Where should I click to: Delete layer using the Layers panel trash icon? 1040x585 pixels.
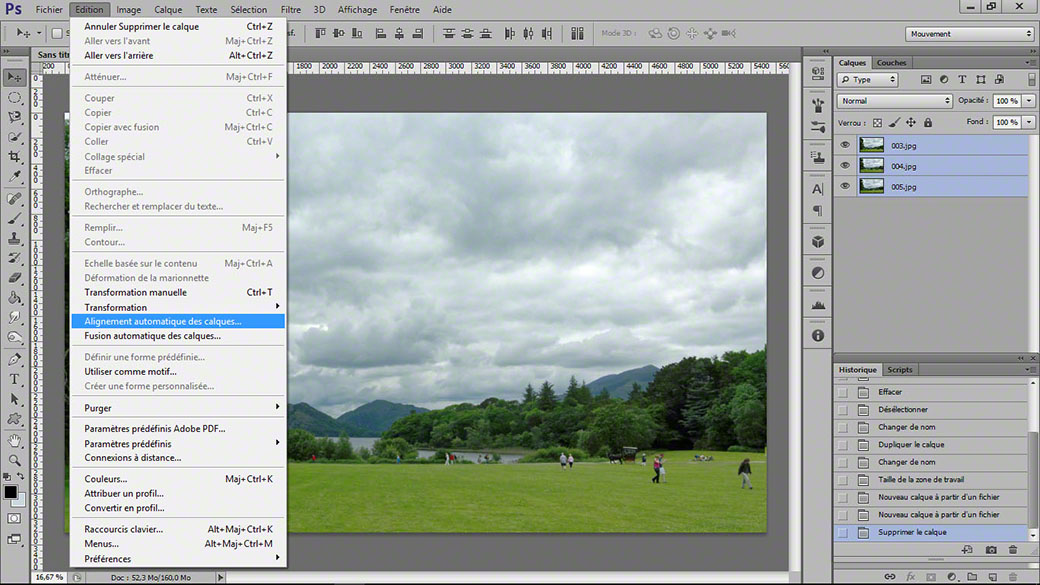click(1013, 577)
